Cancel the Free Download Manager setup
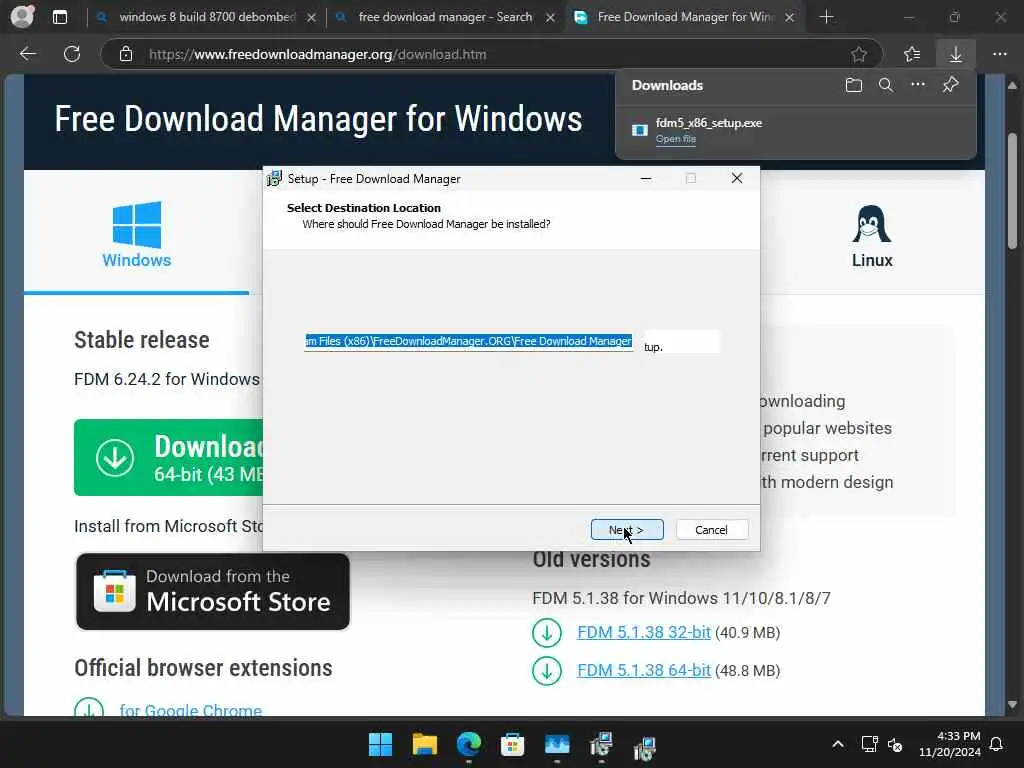The image size is (1024, 768). (712, 530)
